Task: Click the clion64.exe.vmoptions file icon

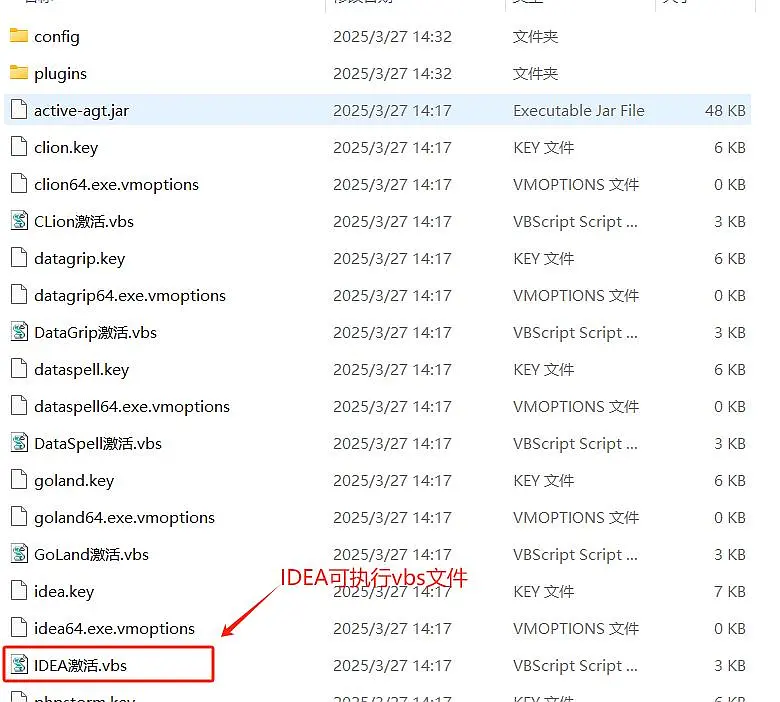Action: [19, 184]
